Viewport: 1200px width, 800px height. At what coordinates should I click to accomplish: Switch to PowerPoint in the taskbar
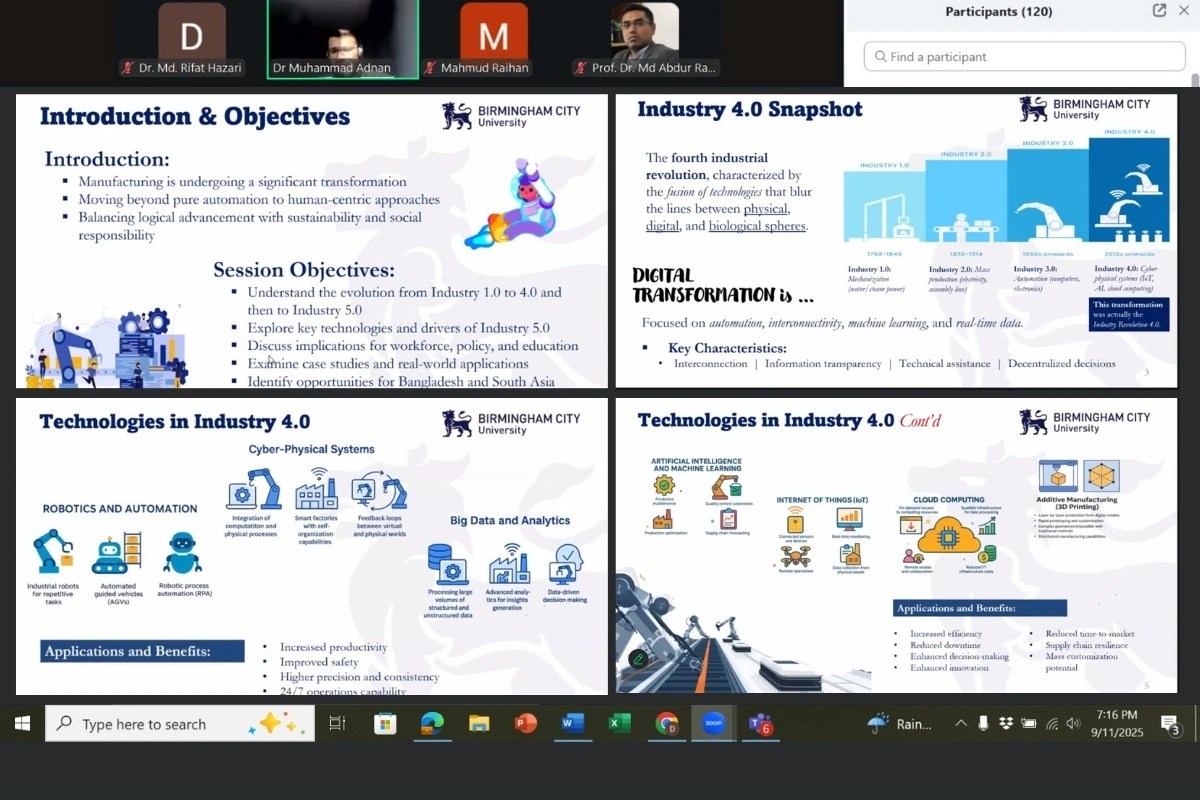(x=526, y=723)
